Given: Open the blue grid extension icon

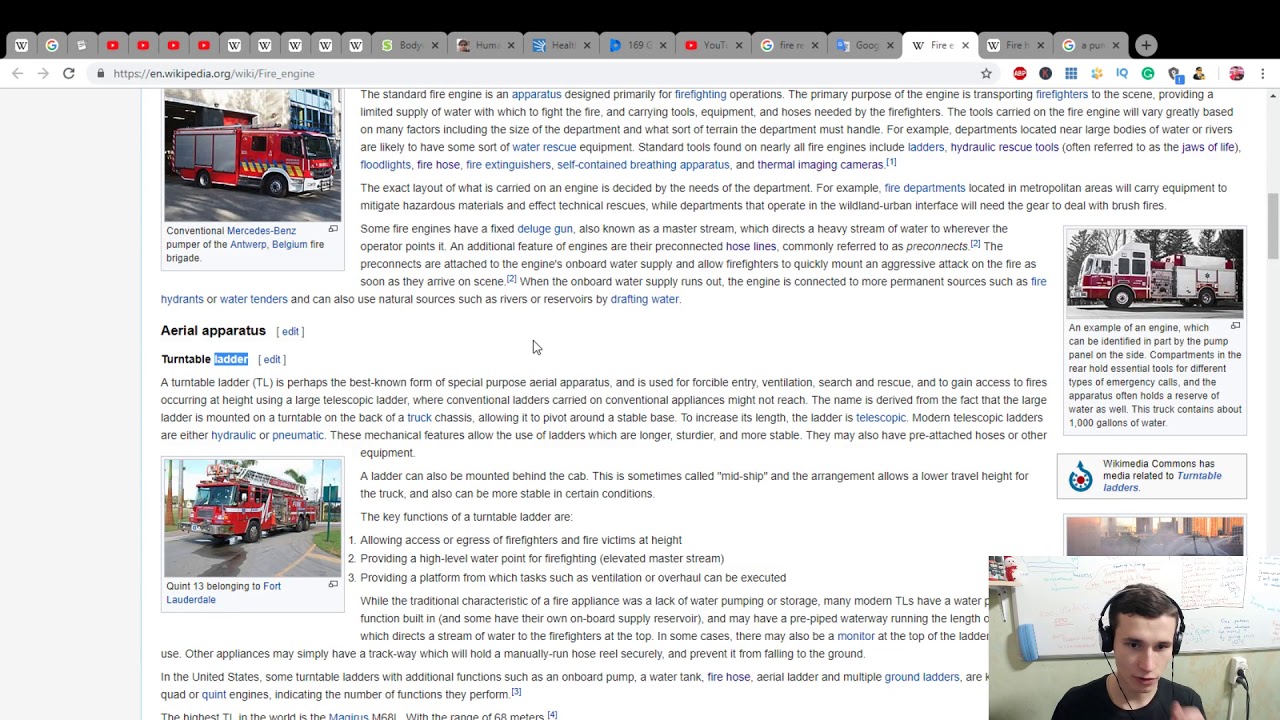Looking at the screenshot, I should pyautogui.click(x=1071, y=73).
